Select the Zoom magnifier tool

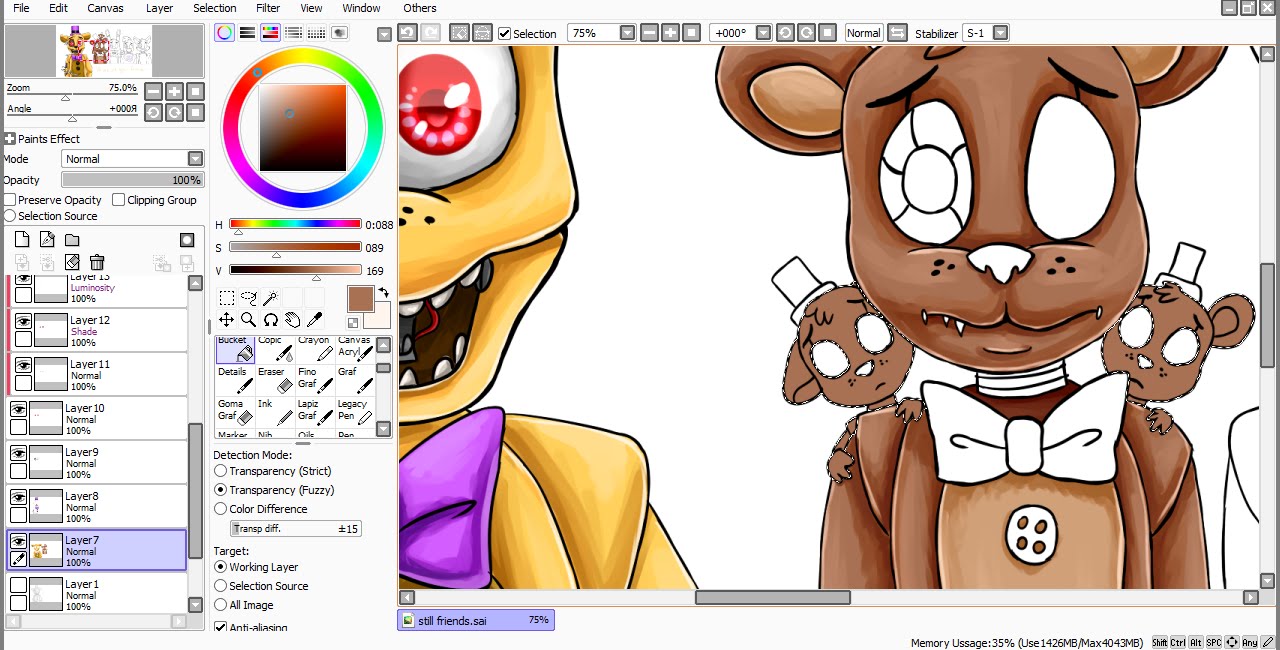pyautogui.click(x=249, y=320)
